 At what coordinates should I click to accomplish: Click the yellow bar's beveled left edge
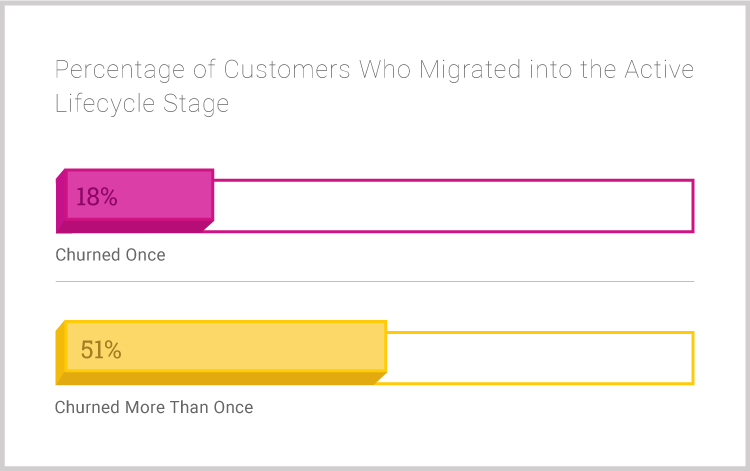point(61,352)
